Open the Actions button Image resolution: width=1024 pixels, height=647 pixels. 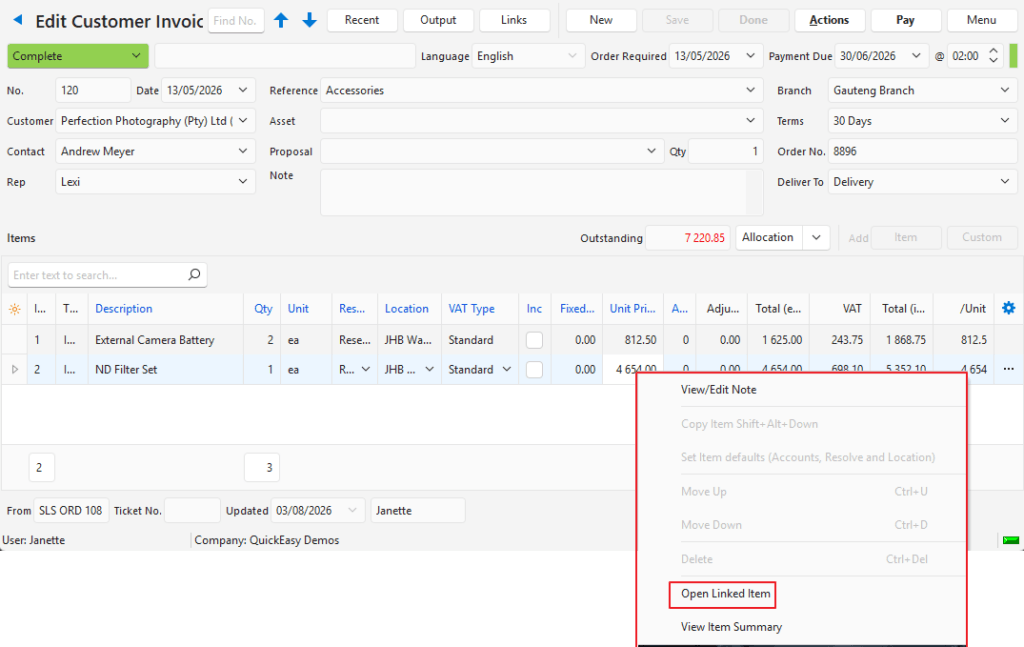829,20
